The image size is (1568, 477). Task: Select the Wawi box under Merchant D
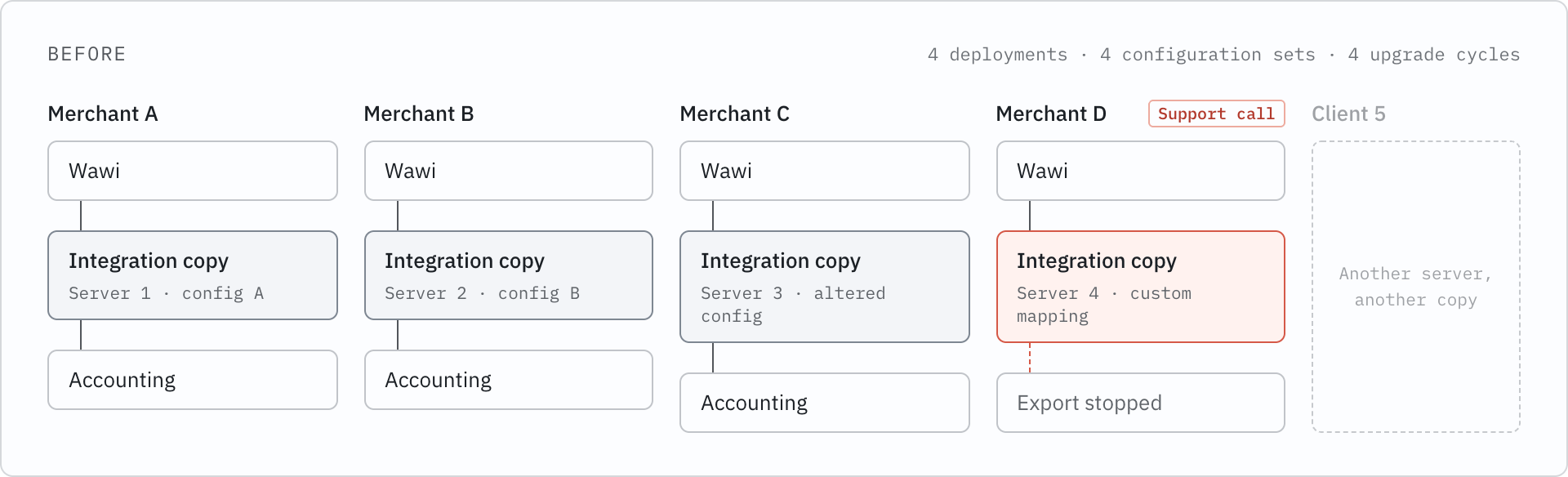[x=1141, y=171]
